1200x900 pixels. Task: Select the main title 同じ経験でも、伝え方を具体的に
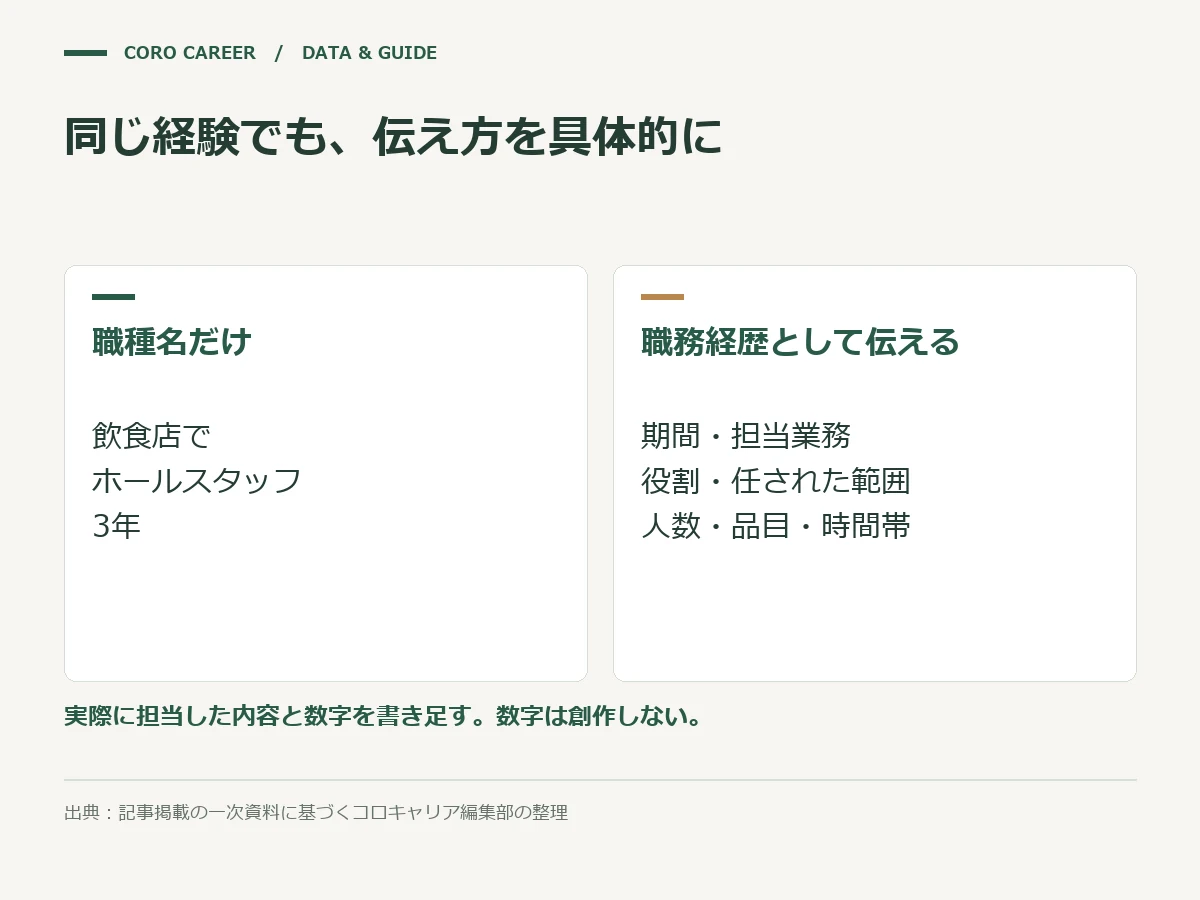[x=393, y=137]
